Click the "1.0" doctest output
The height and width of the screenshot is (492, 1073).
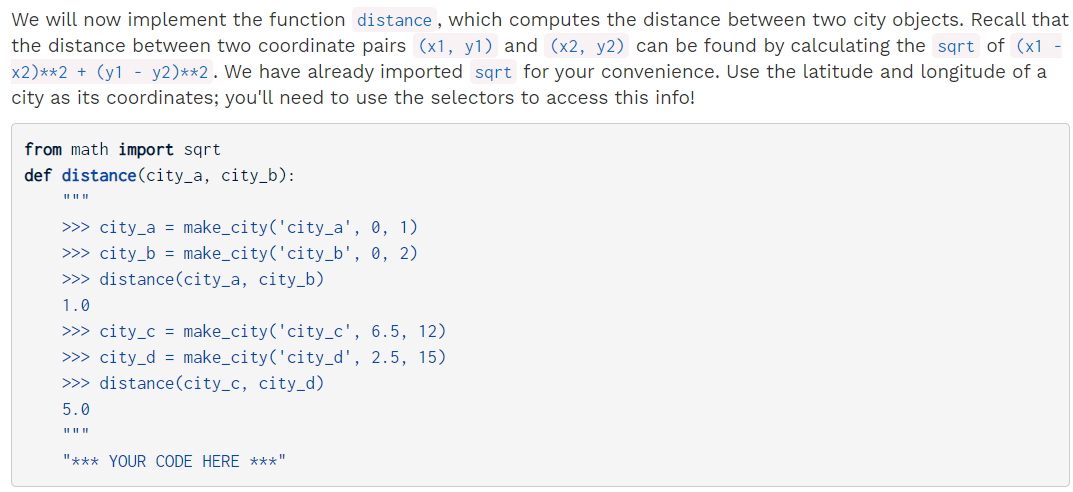coord(75,305)
